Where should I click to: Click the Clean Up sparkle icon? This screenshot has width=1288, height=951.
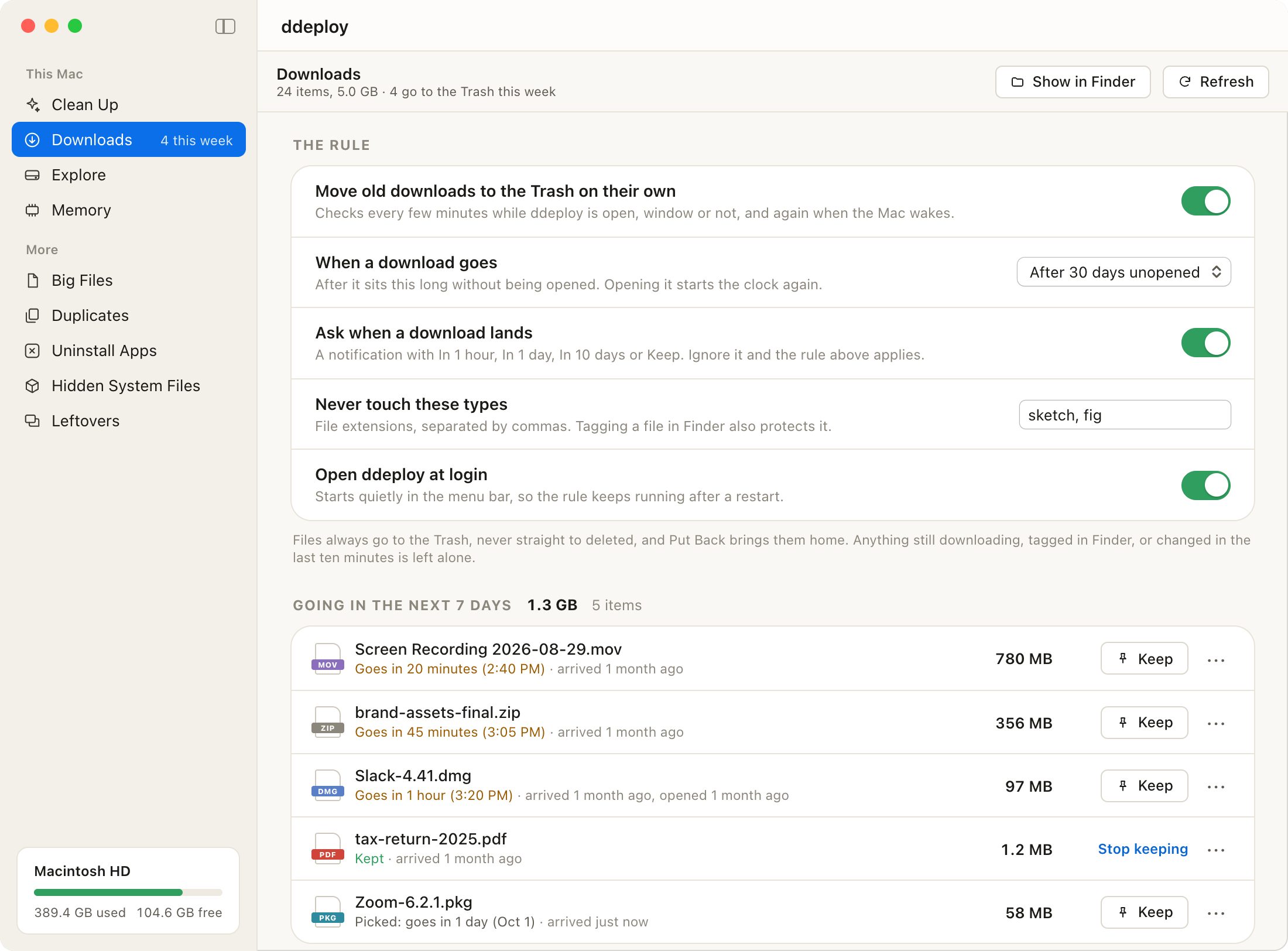tap(33, 105)
